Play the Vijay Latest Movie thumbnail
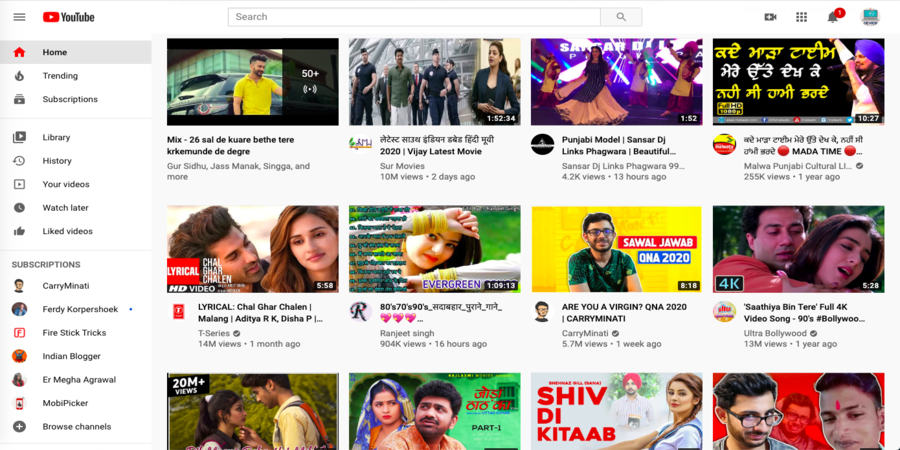900x450 pixels. (x=435, y=82)
